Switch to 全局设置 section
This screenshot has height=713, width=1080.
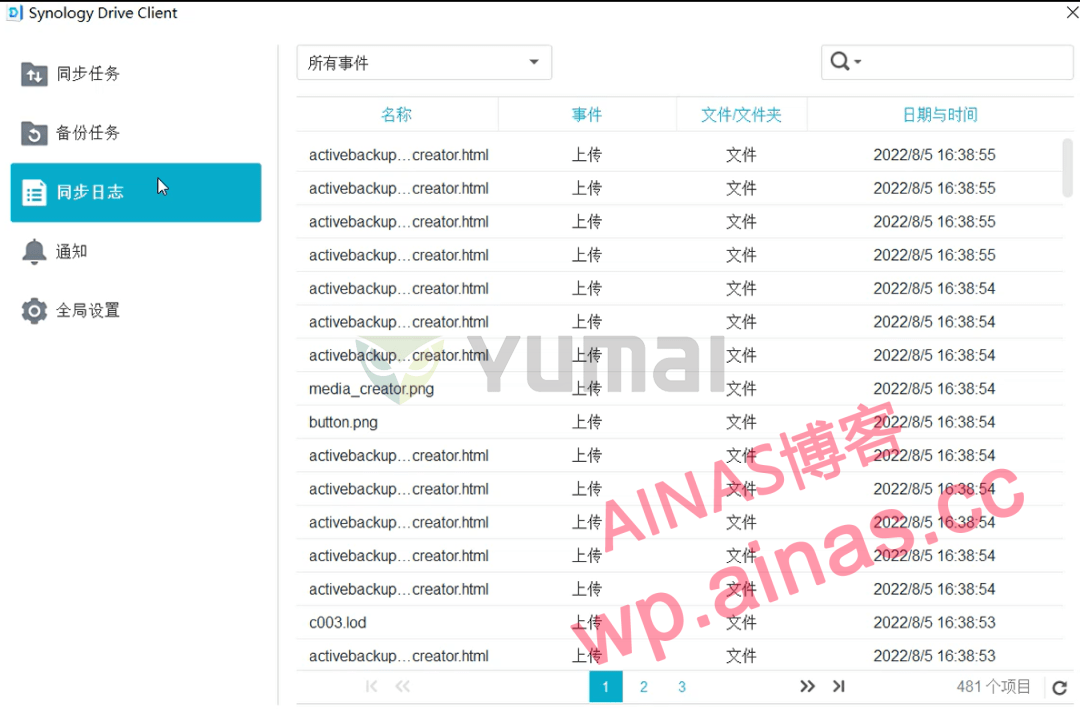coord(136,311)
